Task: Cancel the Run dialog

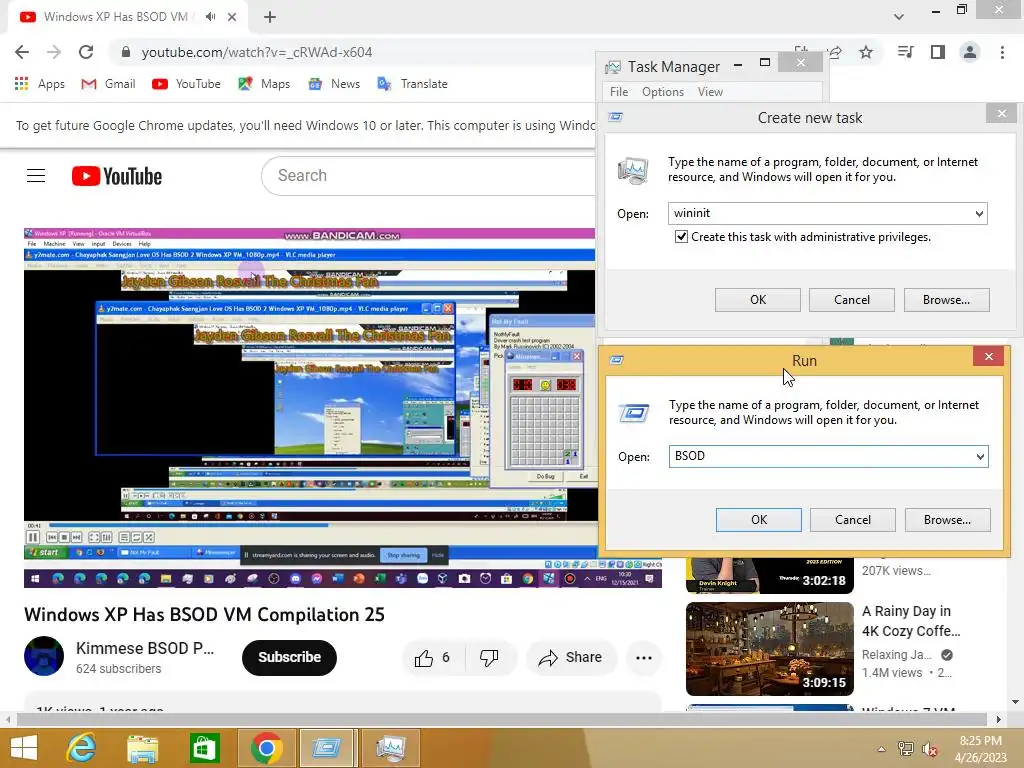Action: (853, 520)
